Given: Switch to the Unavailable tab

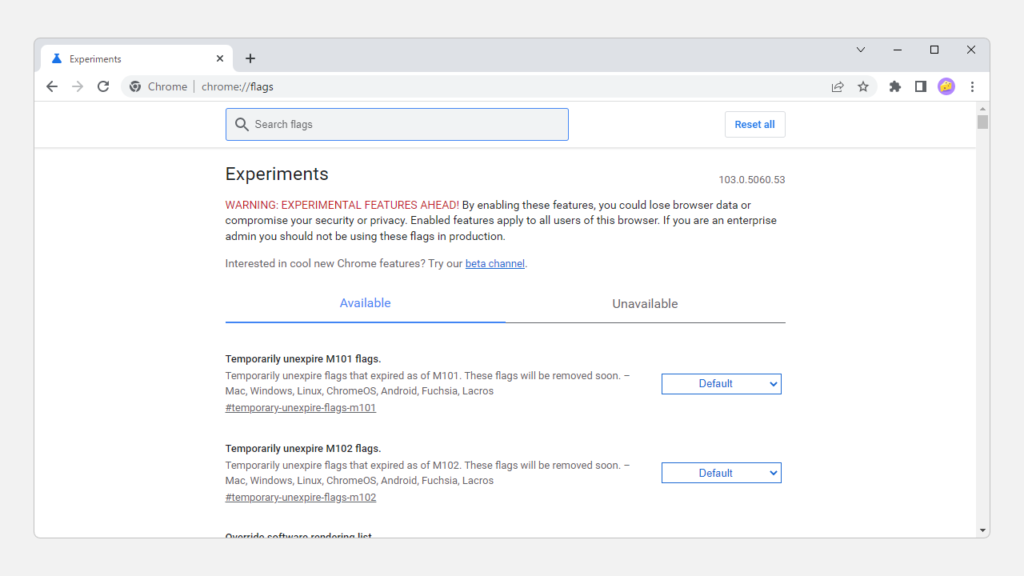Looking at the screenshot, I should 645,304.
